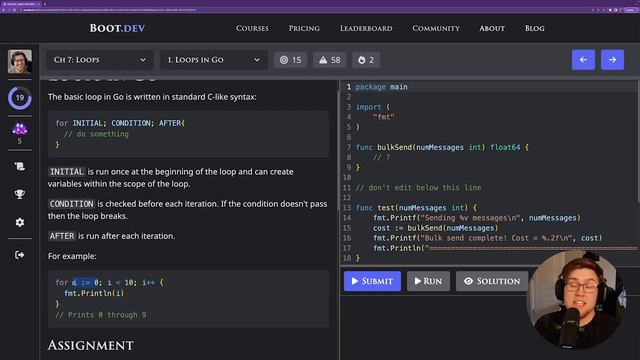Click line 1 'package main' in editor
This screenshot has width=640, height=360.
point(381,87)
